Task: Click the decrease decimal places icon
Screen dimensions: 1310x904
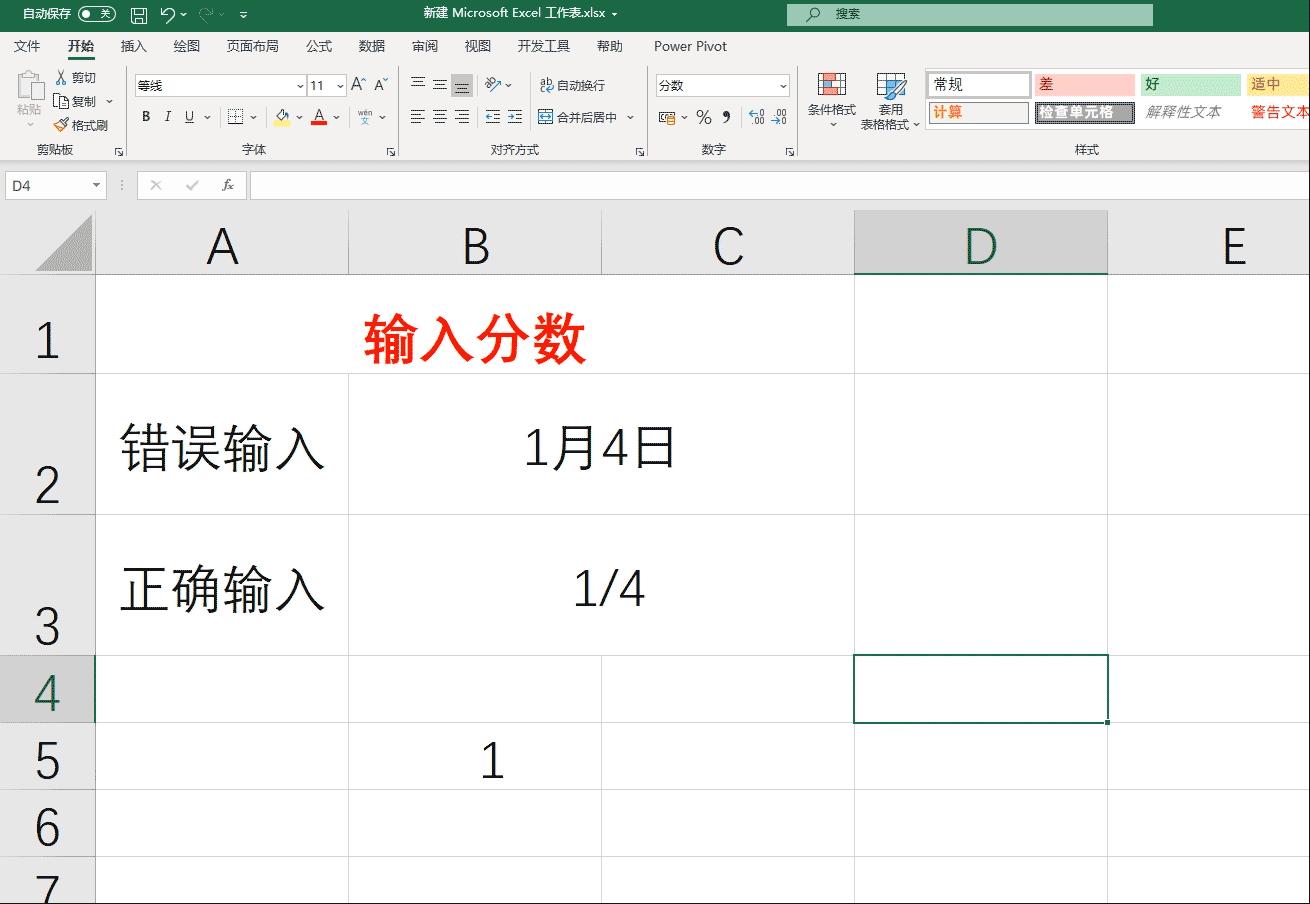Action: (x=781, y=117)
